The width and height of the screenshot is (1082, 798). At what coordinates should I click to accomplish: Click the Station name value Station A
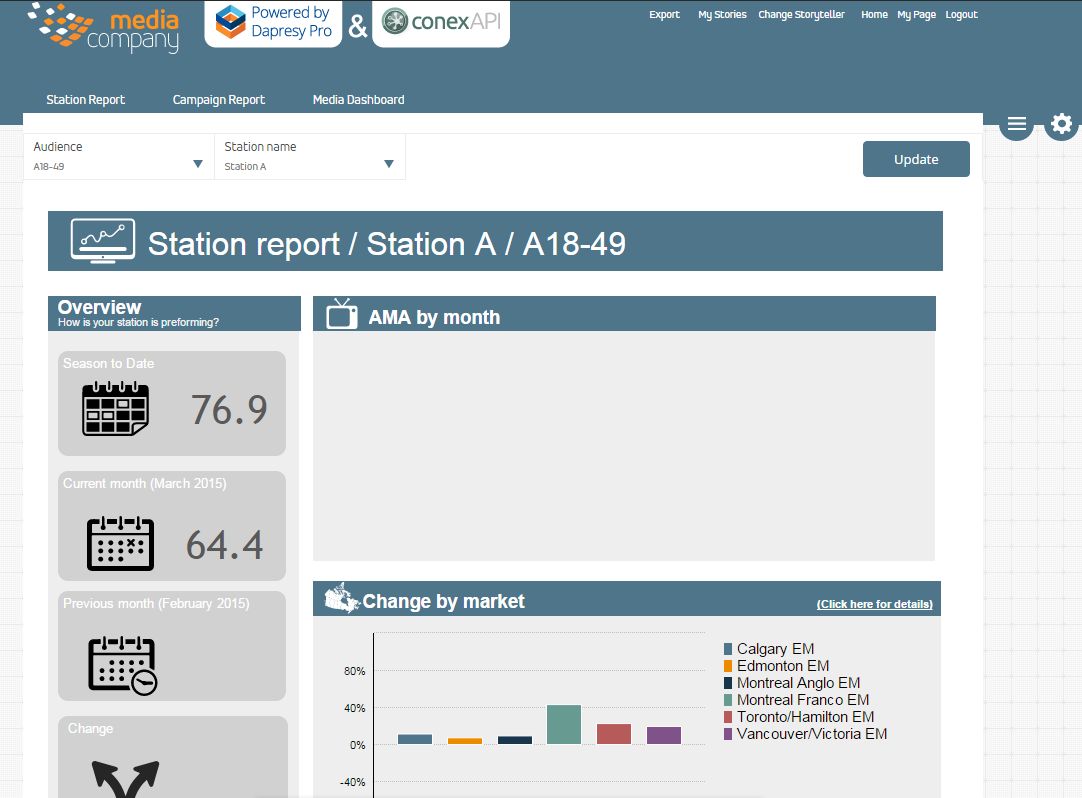click(245, 166)
